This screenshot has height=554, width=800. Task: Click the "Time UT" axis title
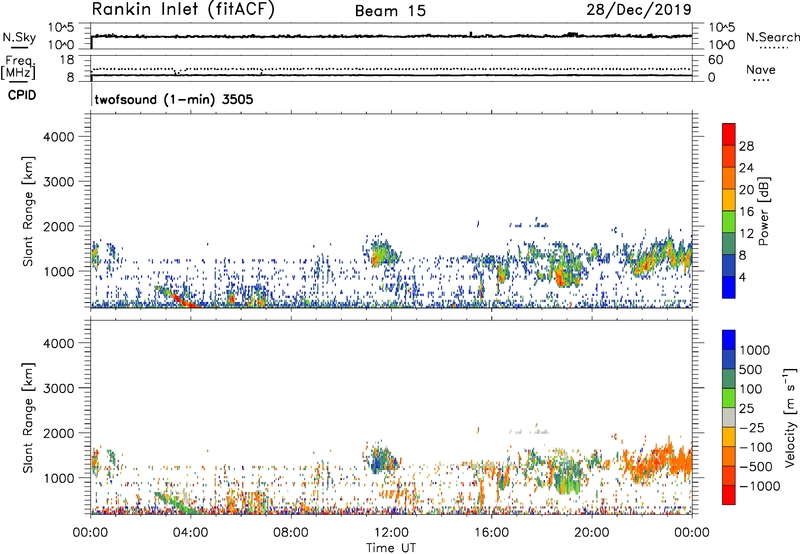coord(391,548)
